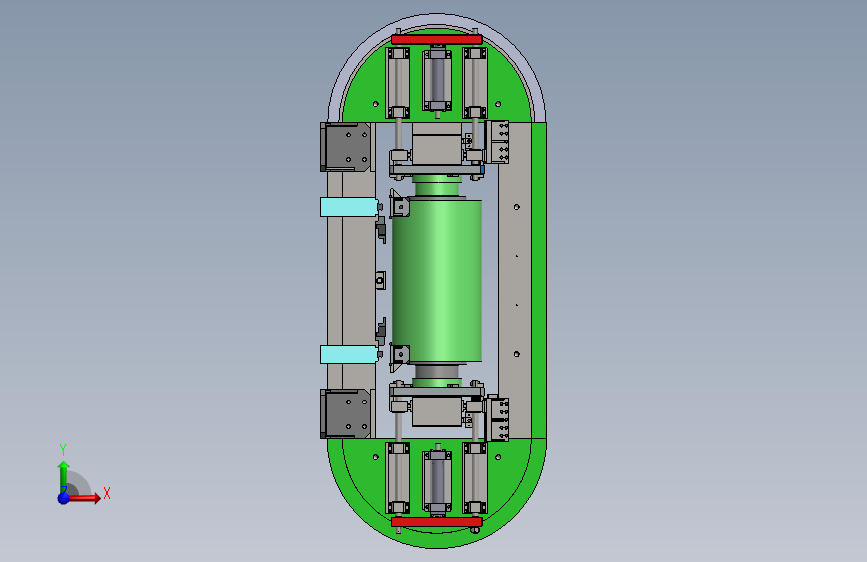867x562 pixels.
Task: Select the red bar at the model's top
Action: pyautogui.click(x=437, y=39)
